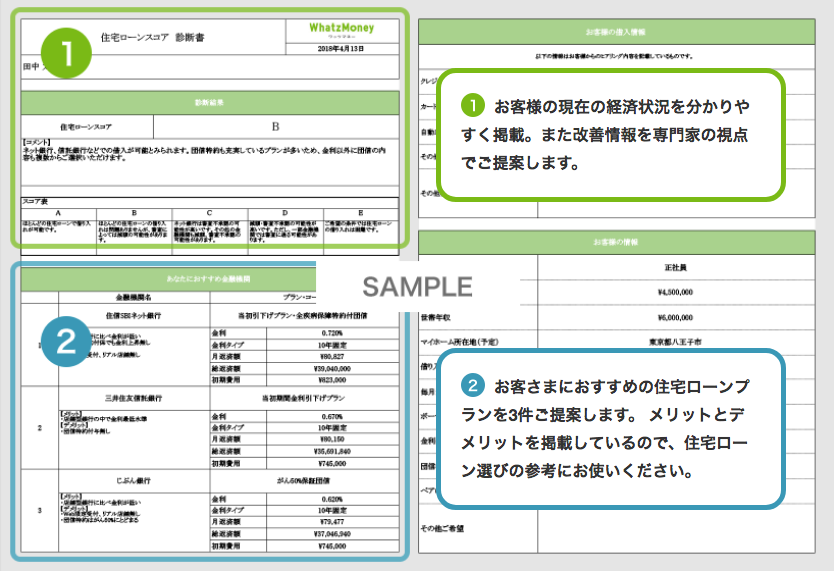Viewport: 834px width, 571px height.
Task: Select total repayment ¥39,040,000
Action: click(332, 368)
